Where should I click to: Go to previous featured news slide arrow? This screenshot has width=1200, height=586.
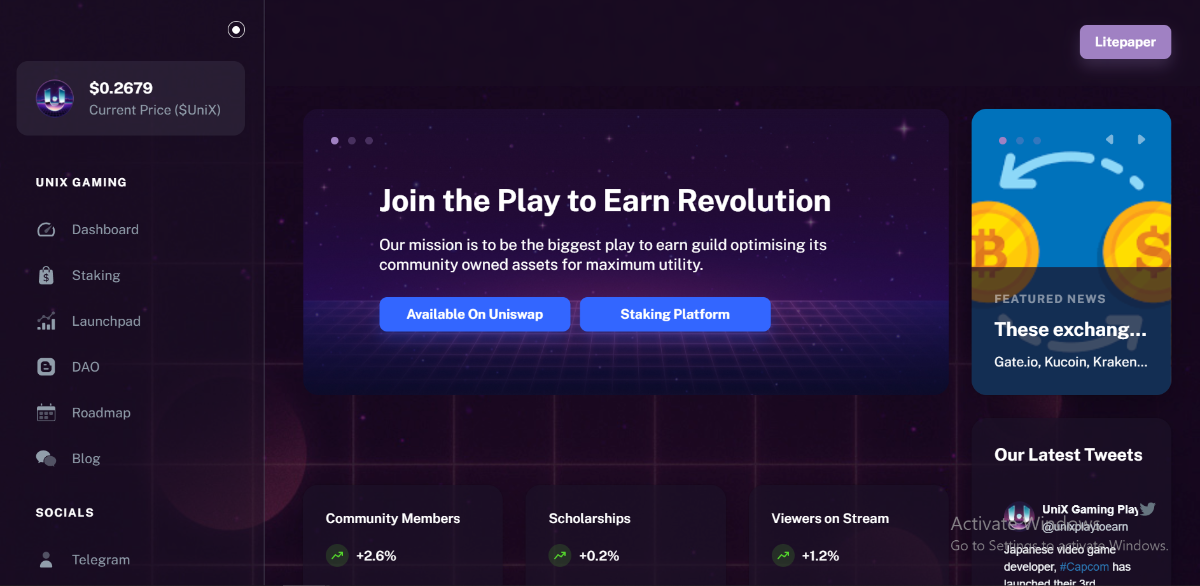pos(1110,140)
